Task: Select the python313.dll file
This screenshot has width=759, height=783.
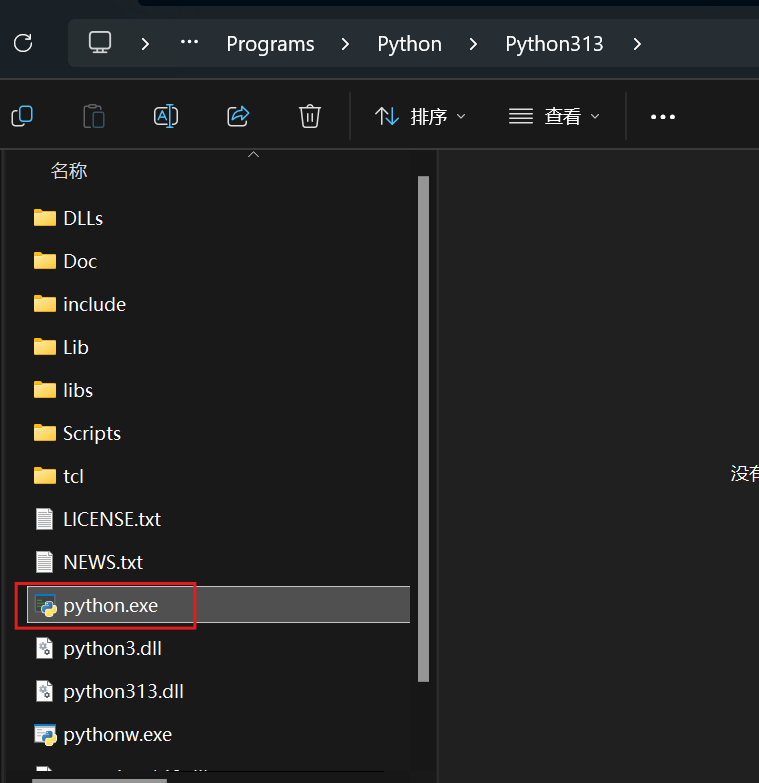Action: click(x=123, y=691)
